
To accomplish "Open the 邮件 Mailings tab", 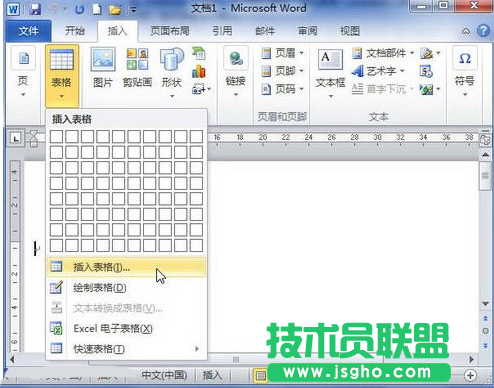I will pyautogui.click(x=265, y=31).
